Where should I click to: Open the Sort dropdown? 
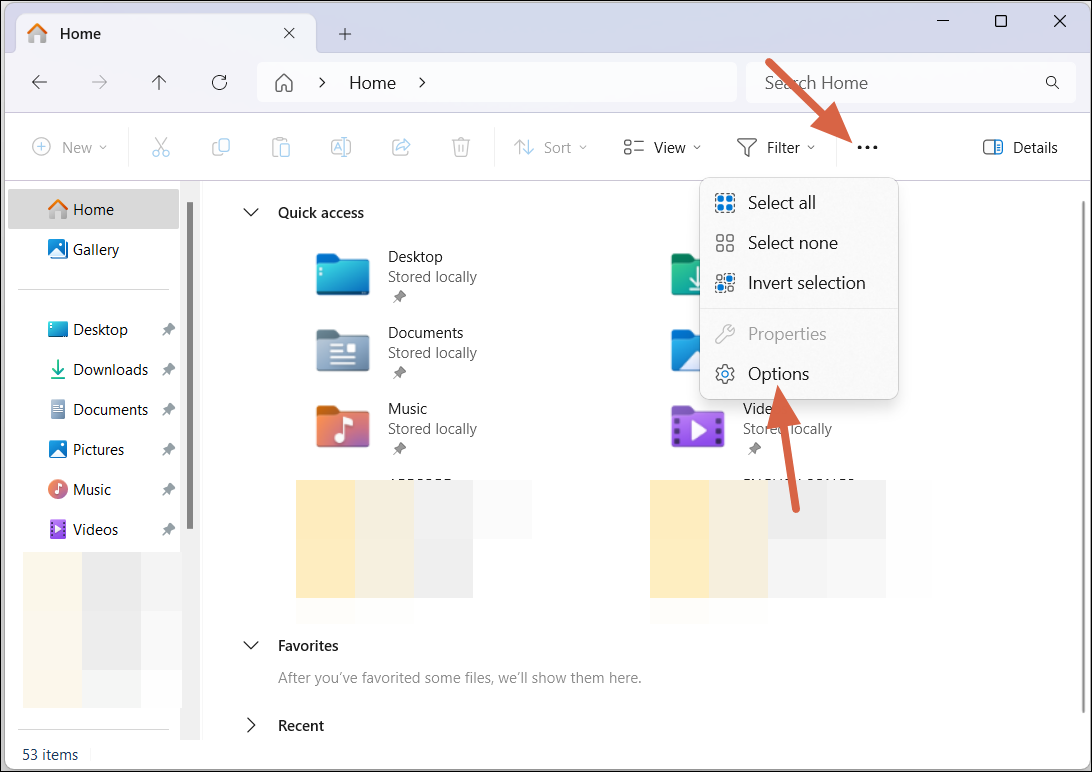click(550, 147)
